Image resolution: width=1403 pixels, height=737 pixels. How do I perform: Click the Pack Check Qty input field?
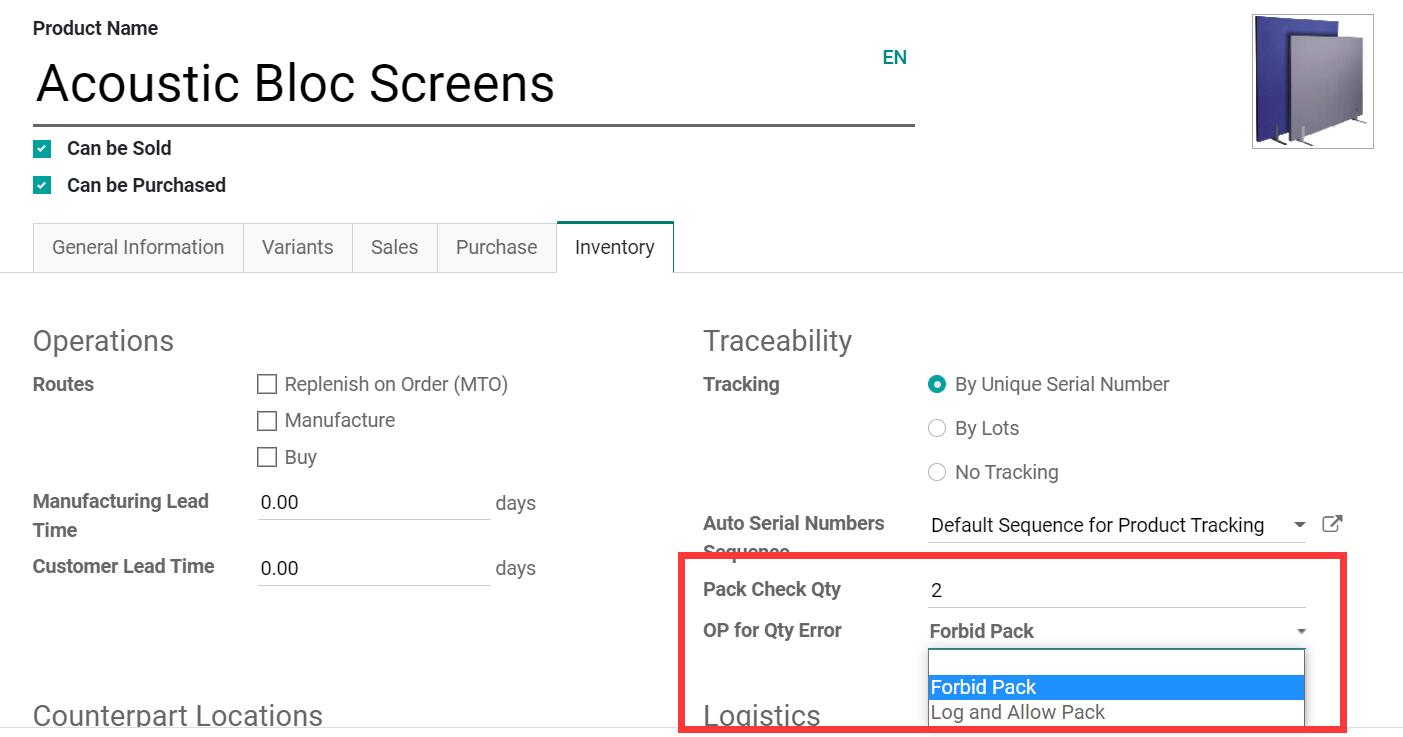[x=1115, y=591]
